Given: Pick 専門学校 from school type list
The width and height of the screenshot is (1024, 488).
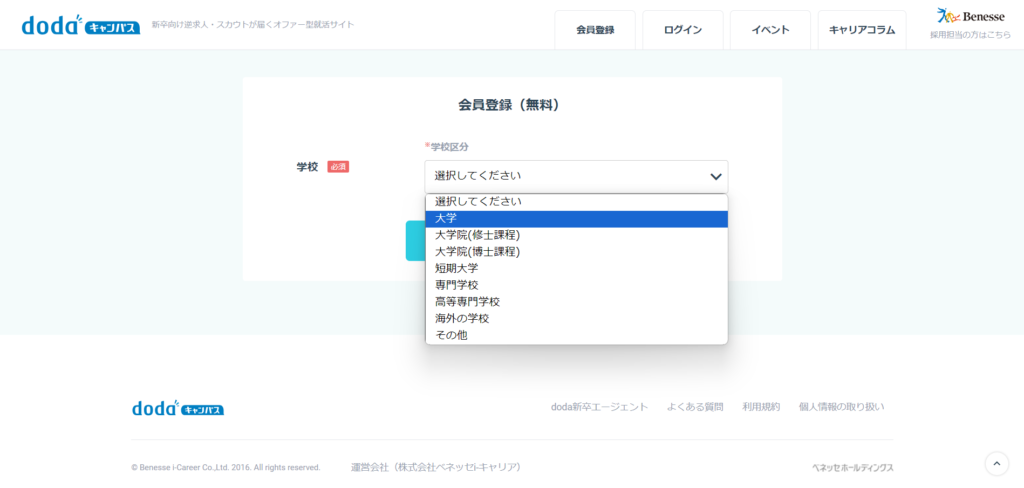Looking at the screenshot, I should point(576,285).
